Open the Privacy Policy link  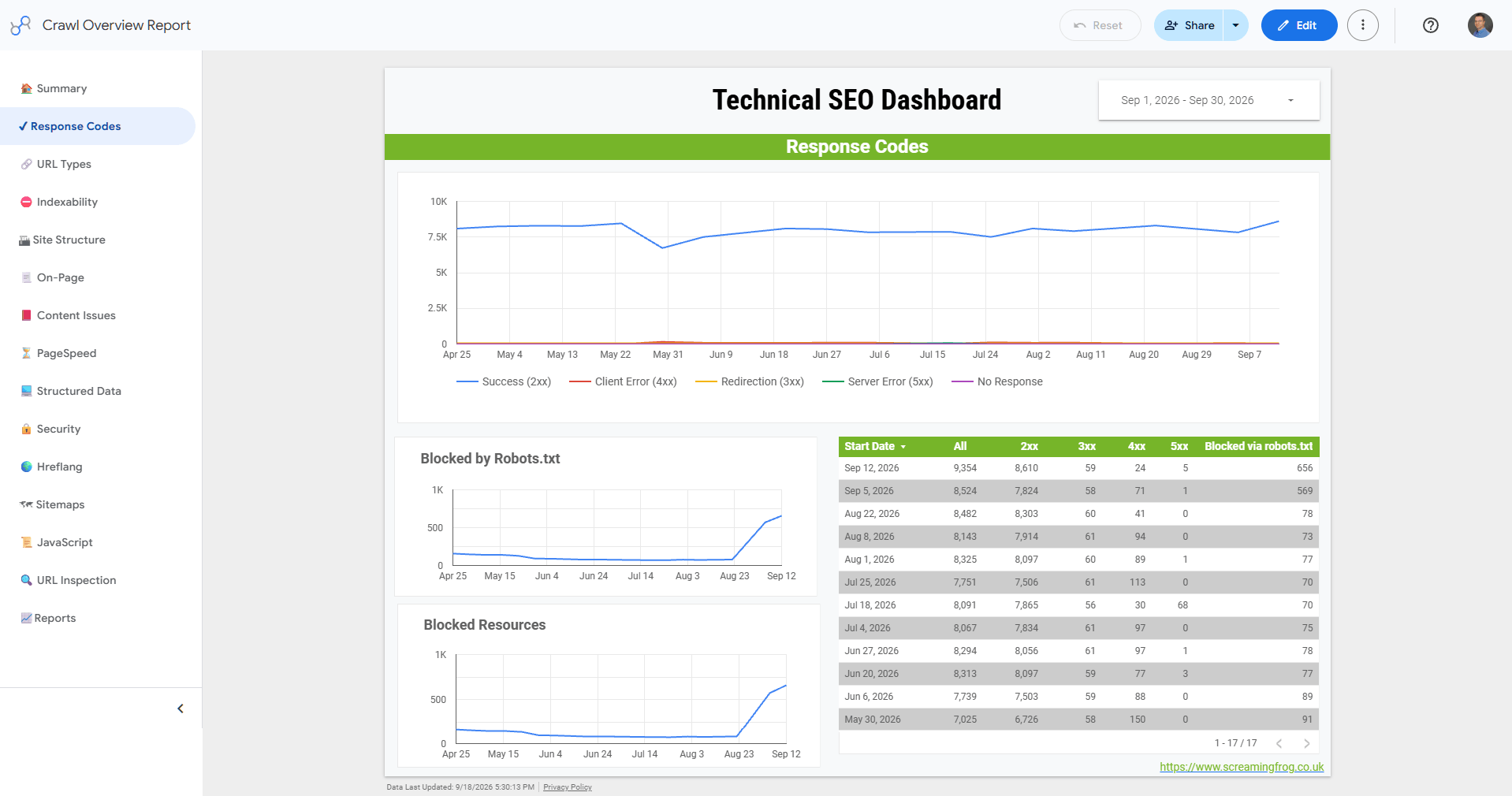(568, 787)
